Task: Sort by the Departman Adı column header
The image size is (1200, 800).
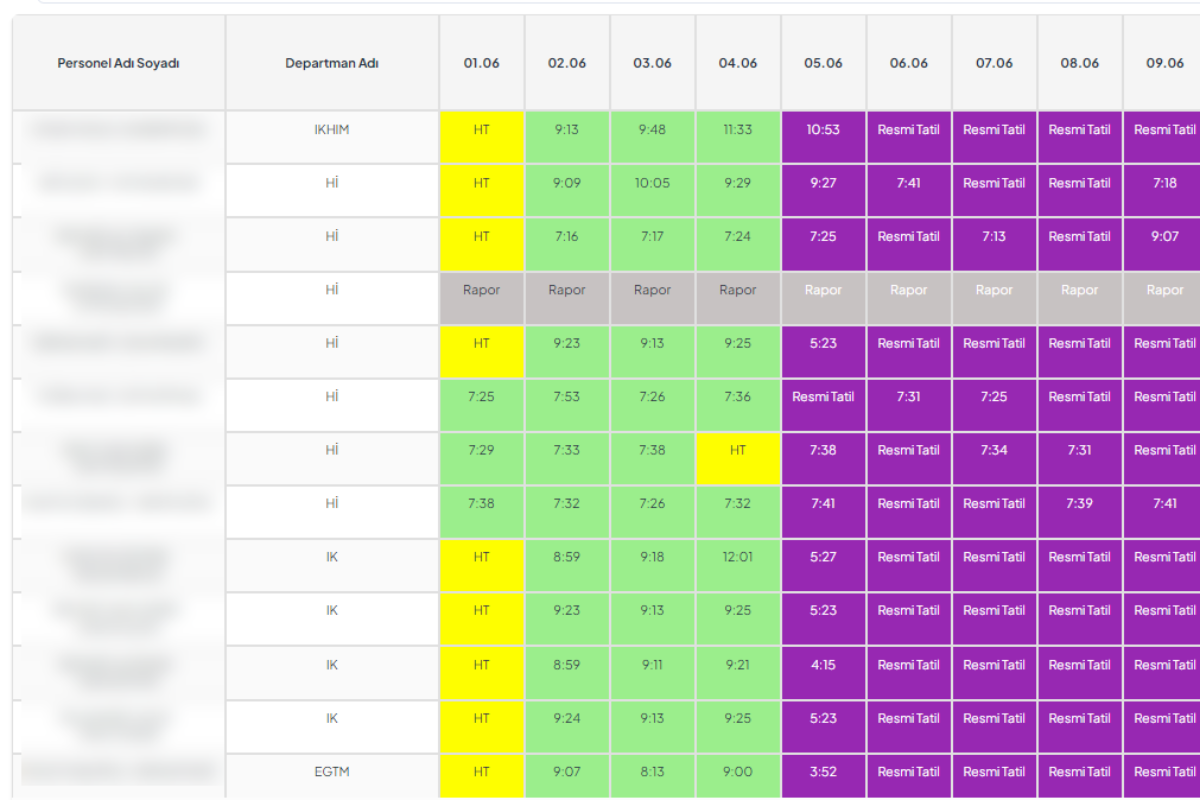Action: tap(331, 63)
